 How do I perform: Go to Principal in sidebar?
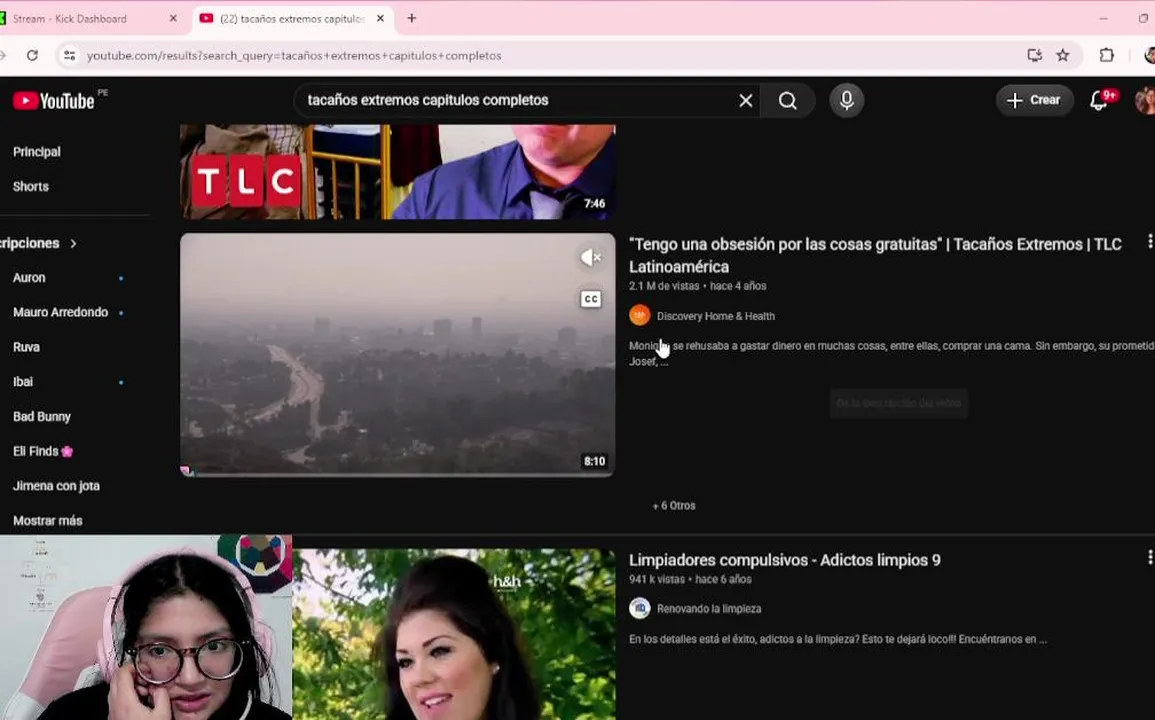click(x=37, y=152)
